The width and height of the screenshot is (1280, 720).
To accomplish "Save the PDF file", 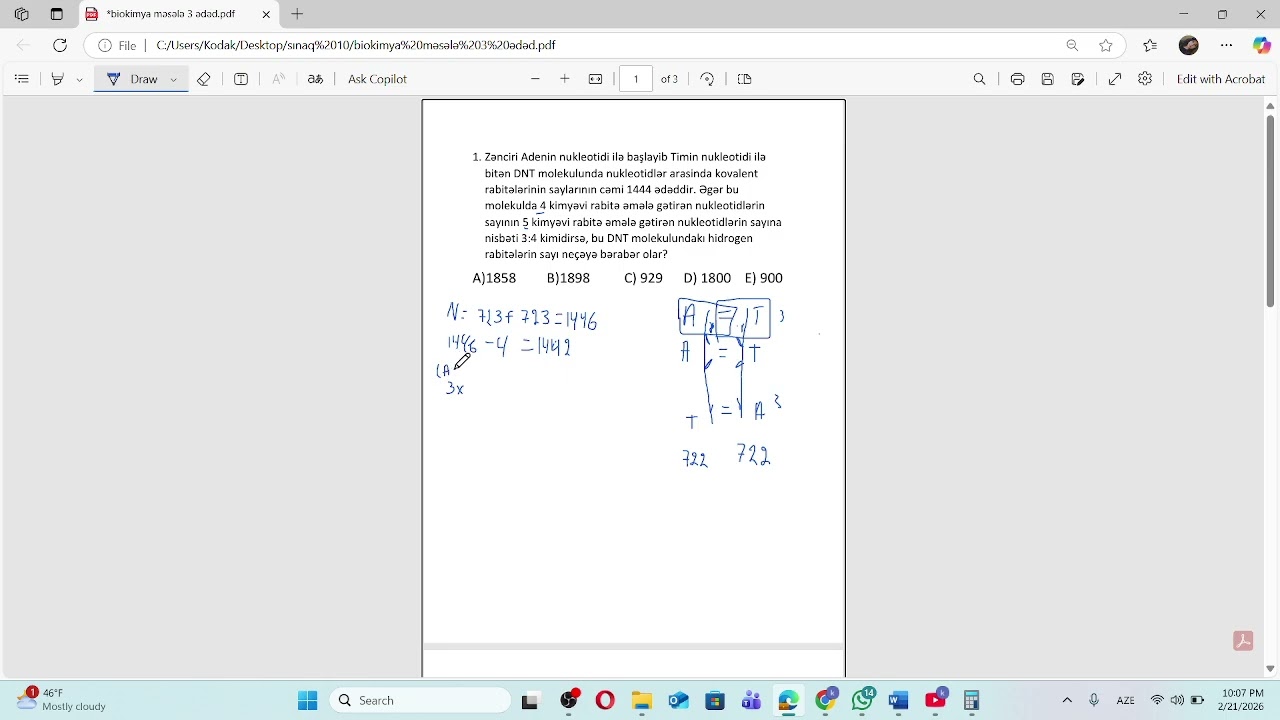I will (1048, 79).
